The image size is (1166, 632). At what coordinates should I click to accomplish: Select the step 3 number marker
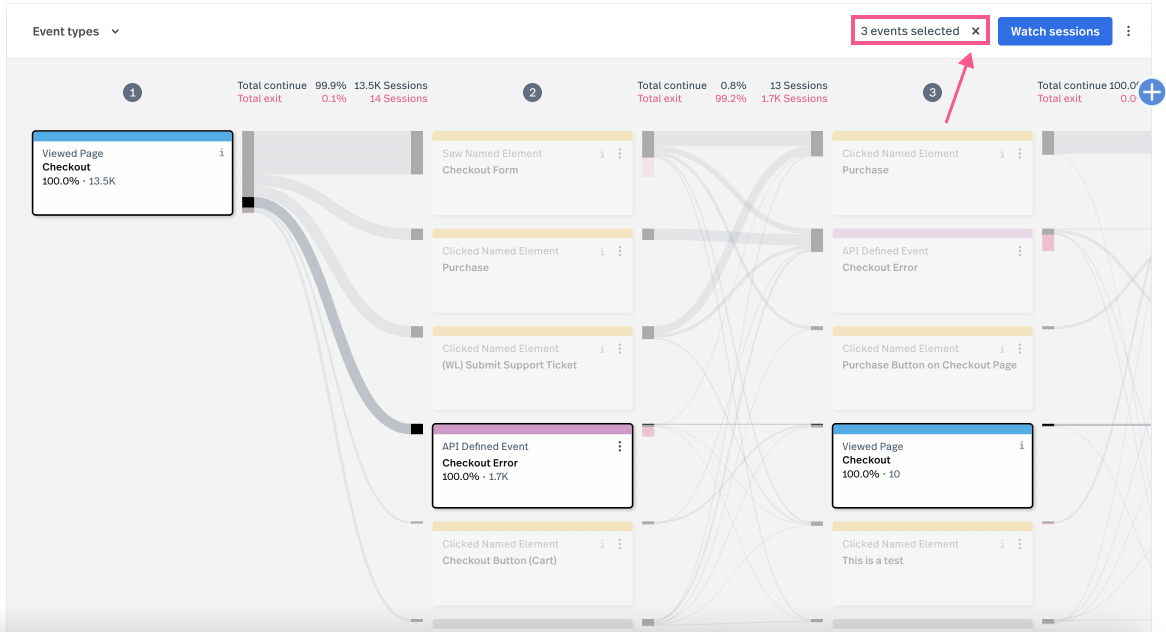pyautogui.click(x=932, y=92)
